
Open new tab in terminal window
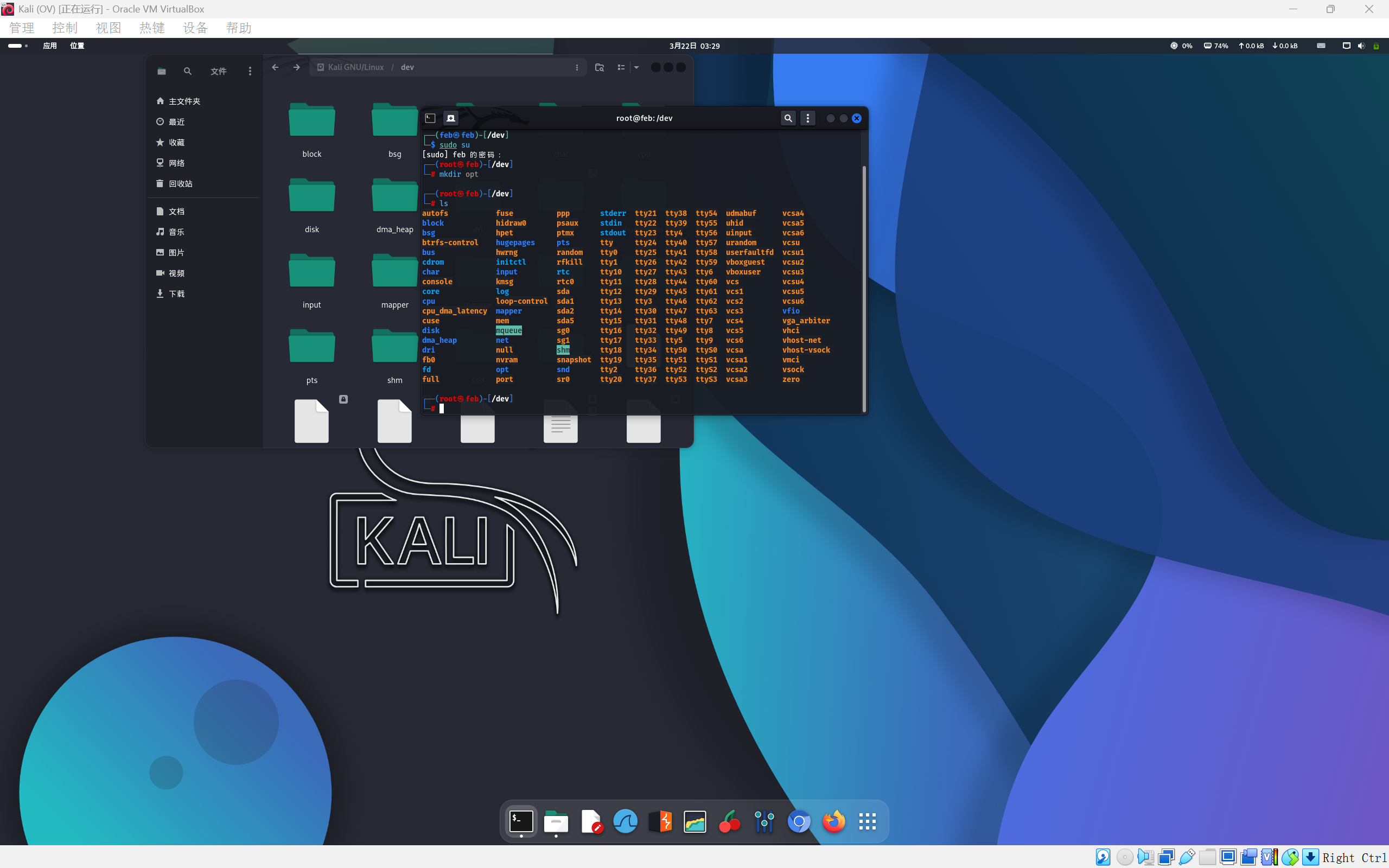[450, 118]
